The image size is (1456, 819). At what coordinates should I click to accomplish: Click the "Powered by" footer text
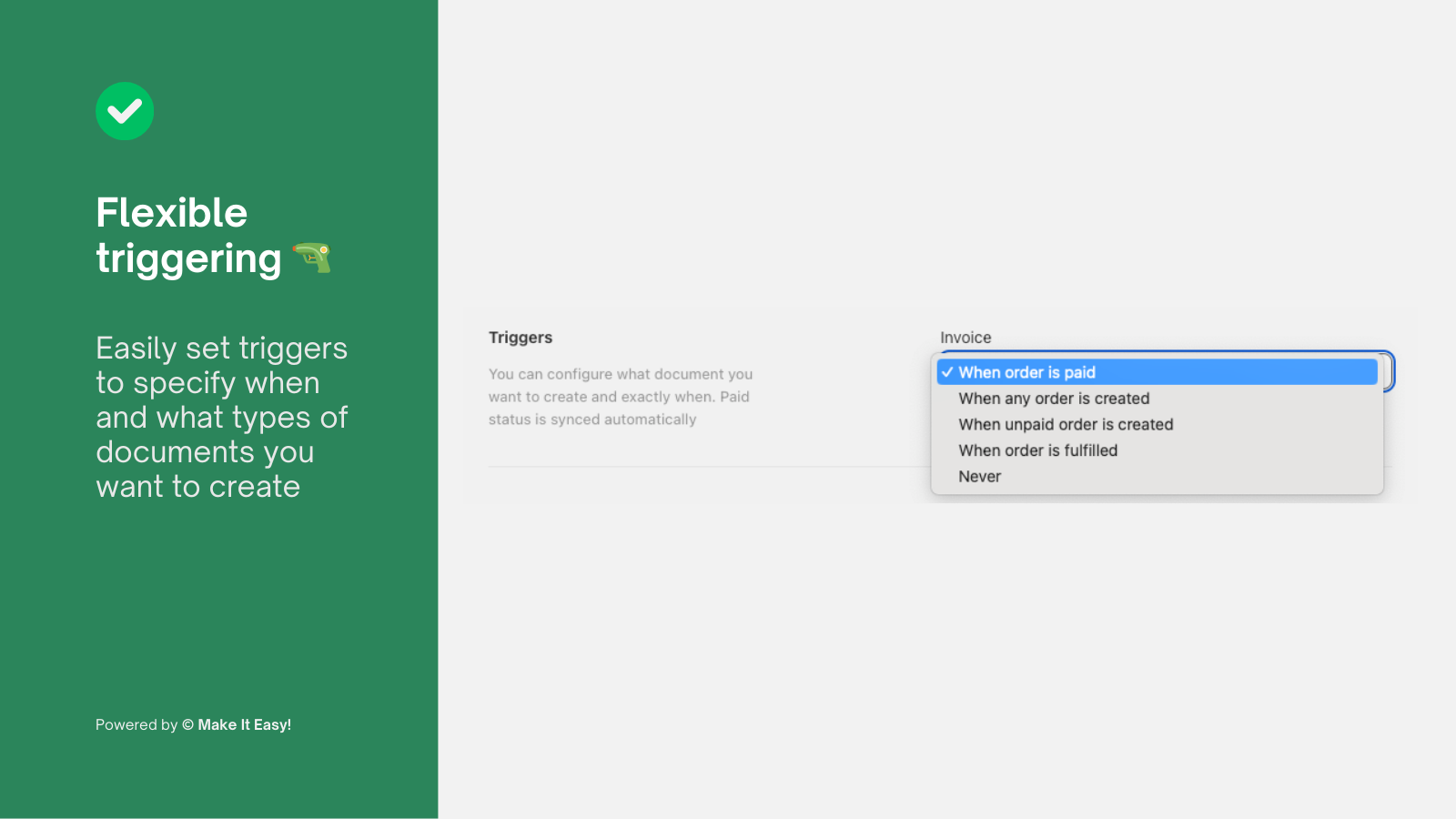[x=136, y=725]
